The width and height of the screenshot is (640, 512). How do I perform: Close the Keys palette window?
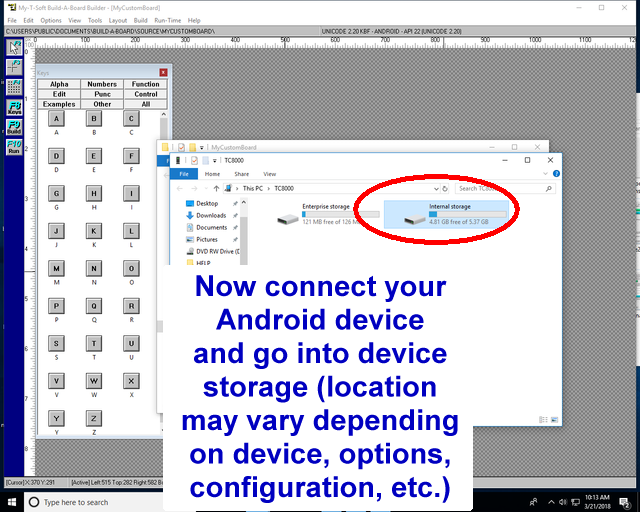click(165, 73)
